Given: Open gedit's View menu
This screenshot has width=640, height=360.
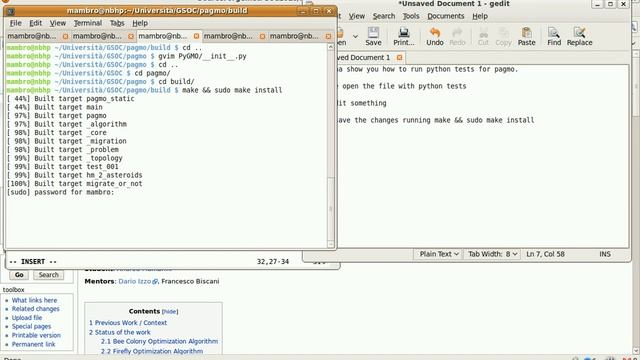Looking at the screenshot, I should click(356, 16).
